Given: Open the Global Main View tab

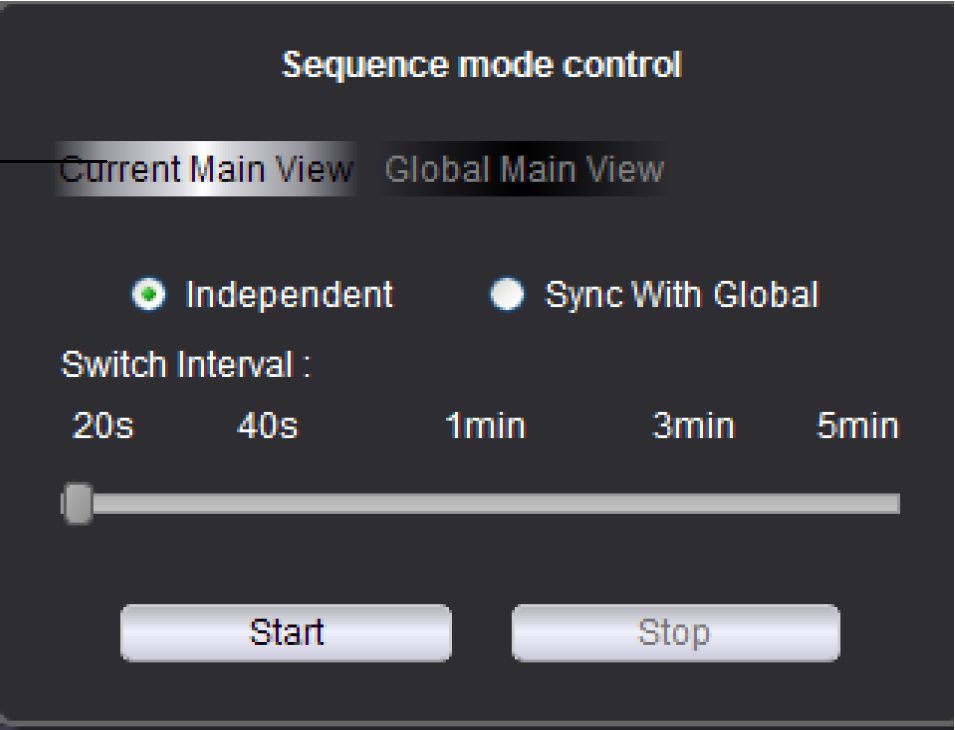Looking at the screenshot, I should pos(523,169).
